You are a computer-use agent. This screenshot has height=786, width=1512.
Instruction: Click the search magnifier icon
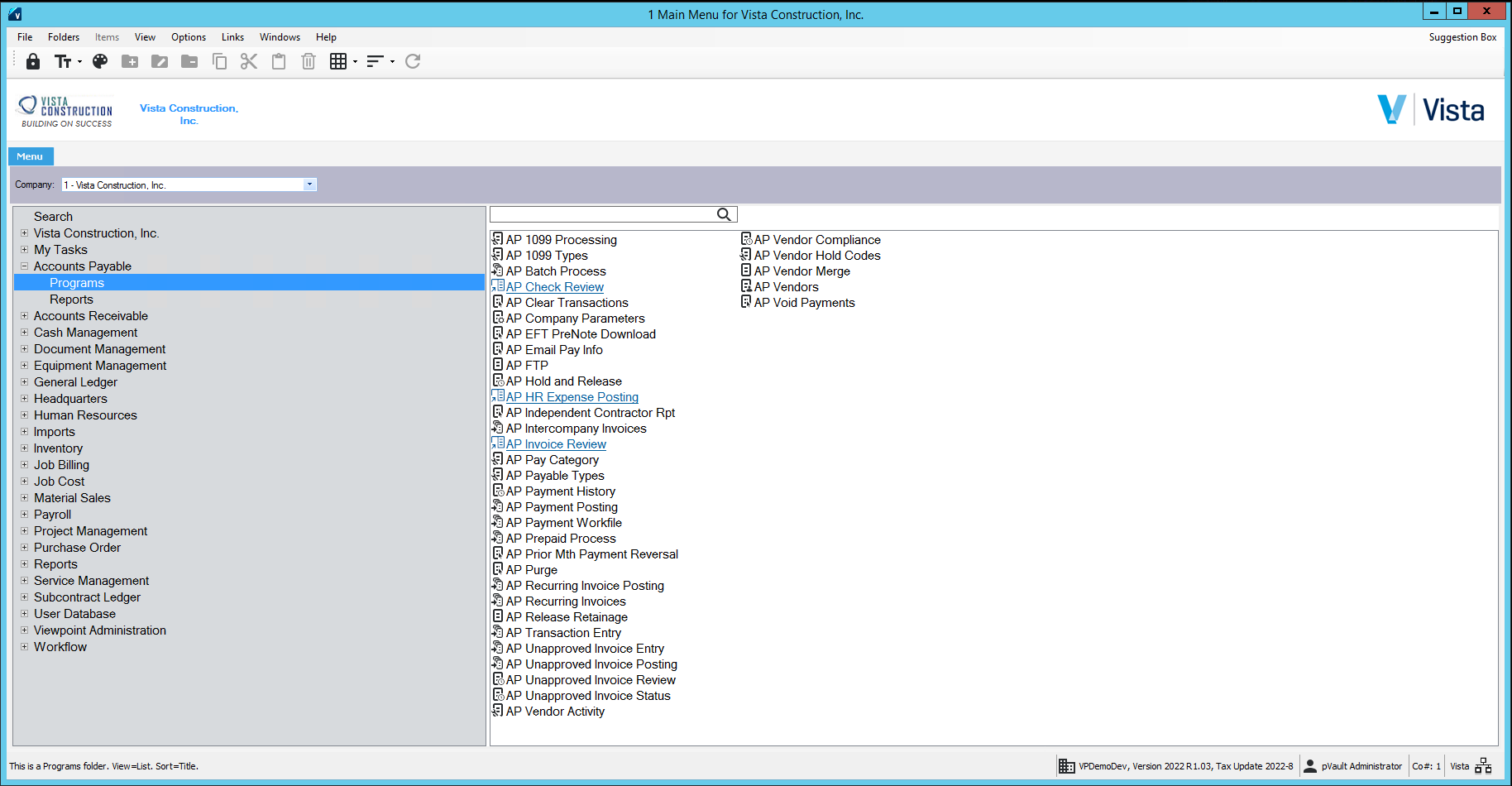coord(724,214)
